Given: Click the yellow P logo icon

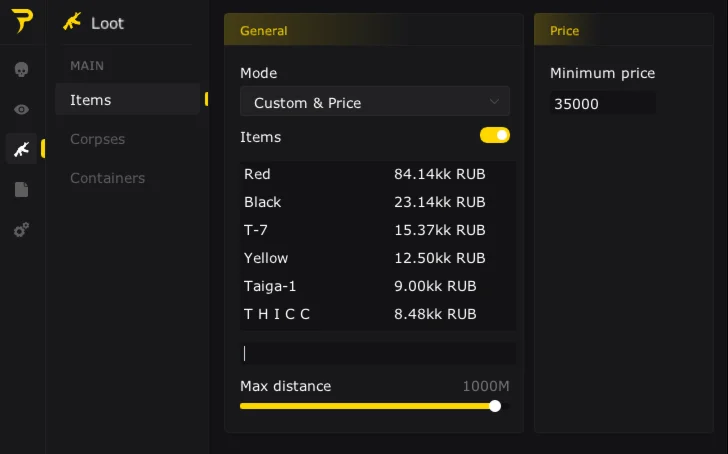Looking at the screenshot, I should pyautogui.click(x=22, y=21).
